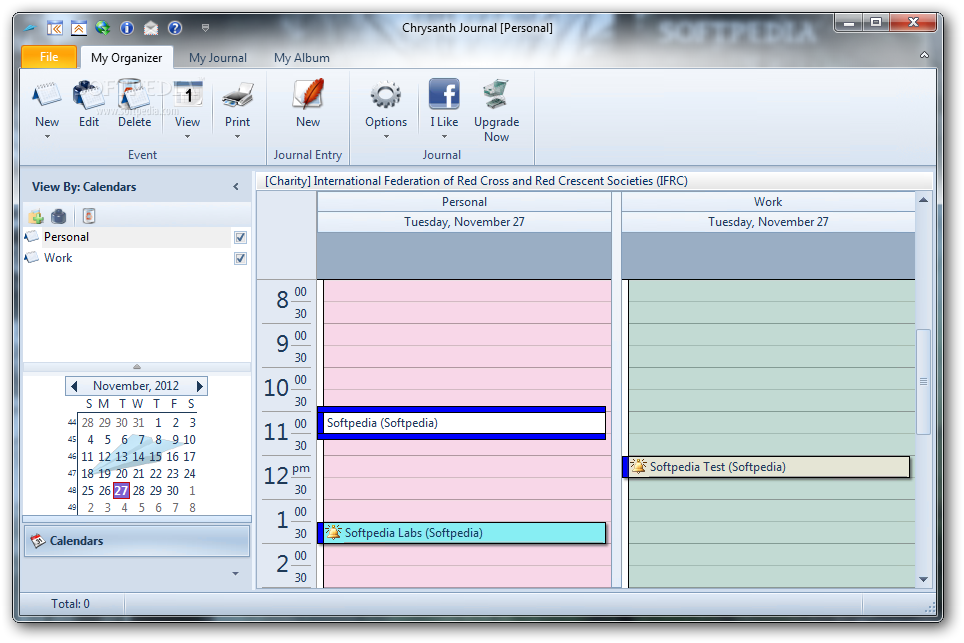The width and height of the screenshot is (964, 643).
Task: Click the second quick access toolbar icon
Action: tap(79, 28)
